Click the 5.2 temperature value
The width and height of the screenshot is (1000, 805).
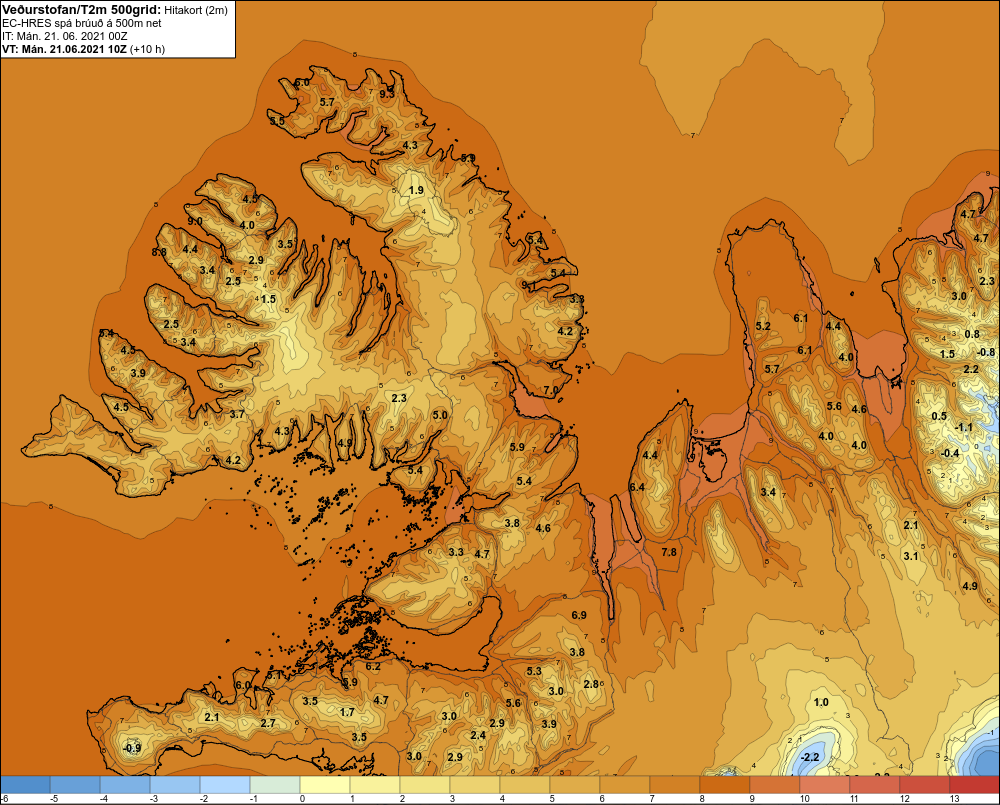pyautogui.click(x=763, y=327)
